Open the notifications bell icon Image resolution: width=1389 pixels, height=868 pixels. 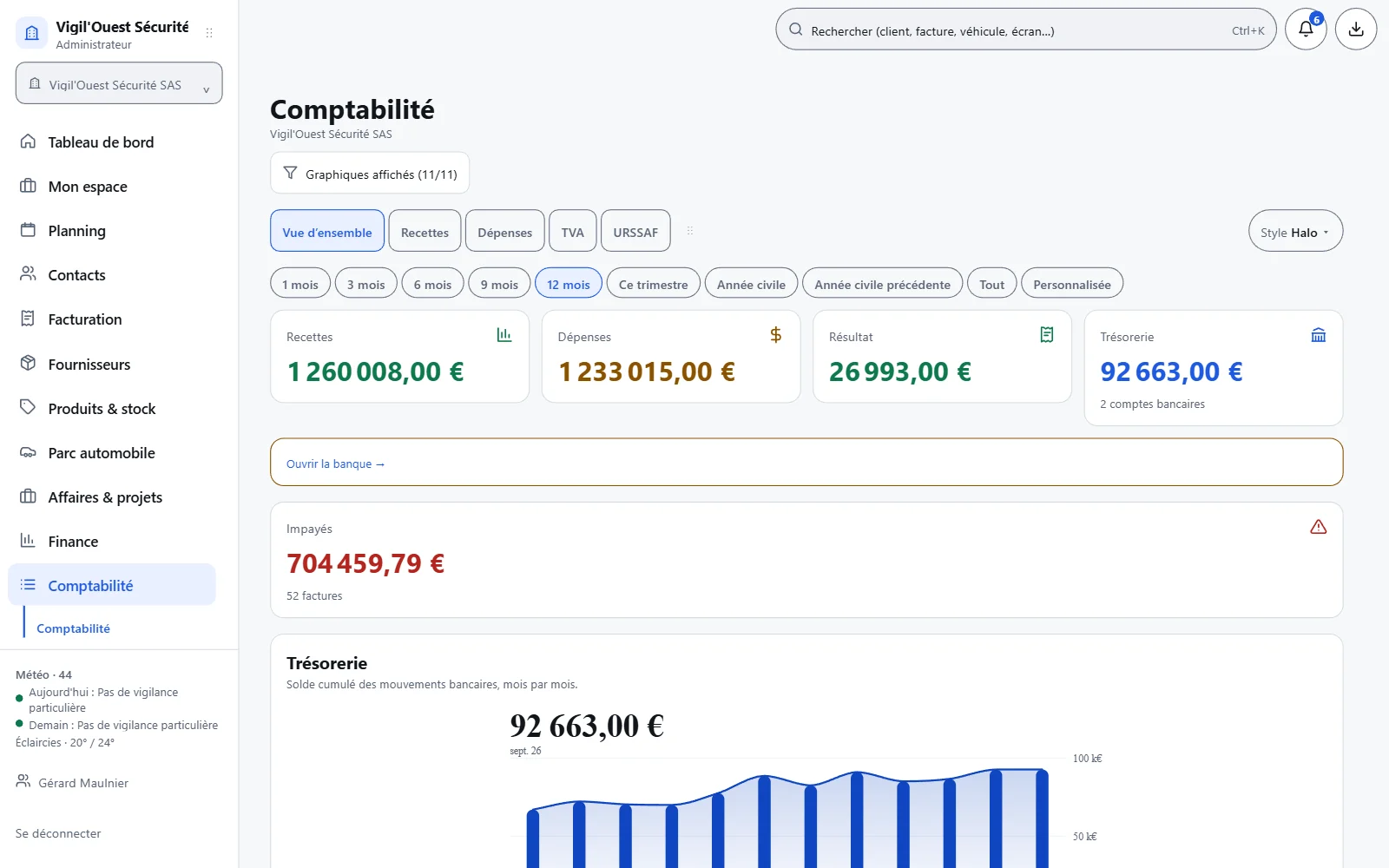tap(1306, 29)
